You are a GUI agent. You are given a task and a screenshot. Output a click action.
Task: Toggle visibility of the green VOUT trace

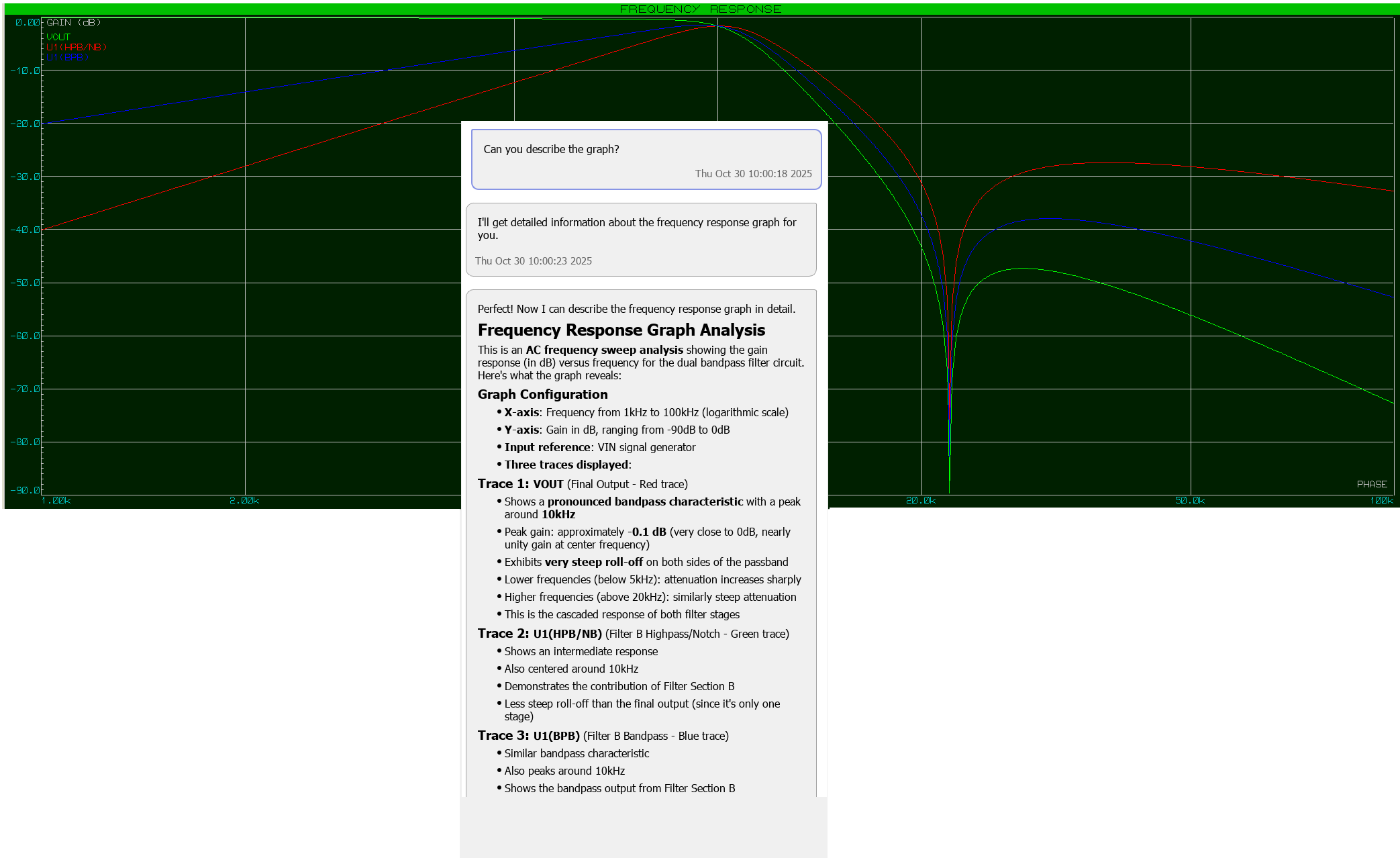click(x=57, y=36)
